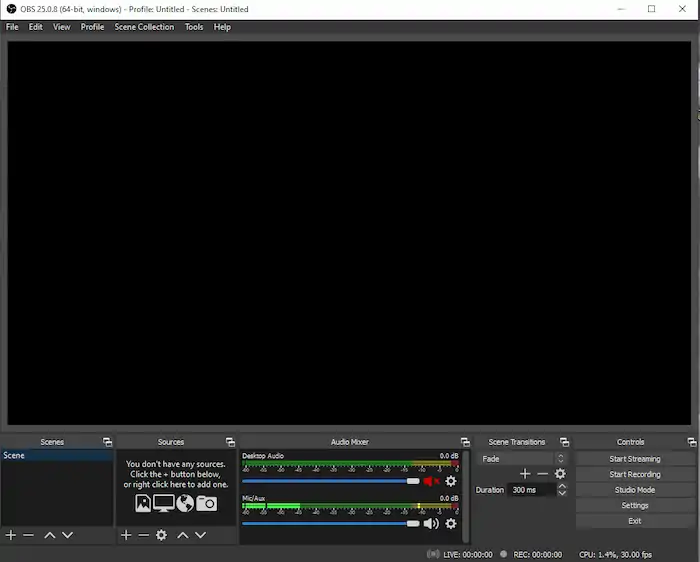Add a new source with plus icon
700x562 pixels.
tap(126, 535)
